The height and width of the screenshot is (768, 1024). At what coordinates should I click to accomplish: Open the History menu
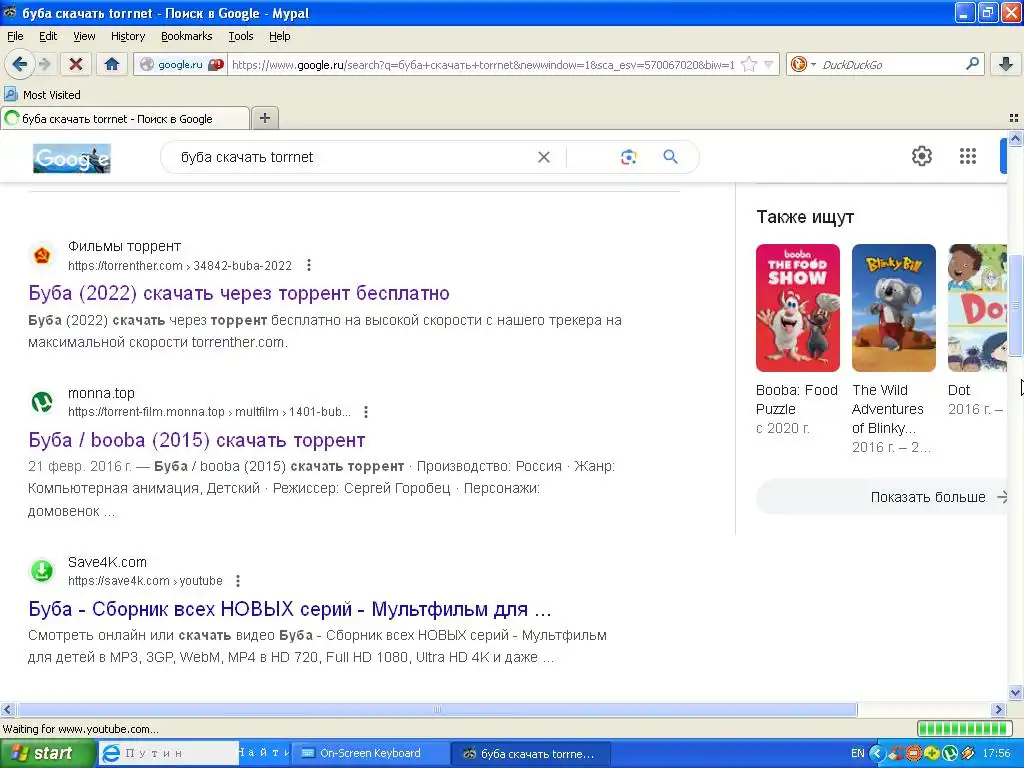[127, 36]
